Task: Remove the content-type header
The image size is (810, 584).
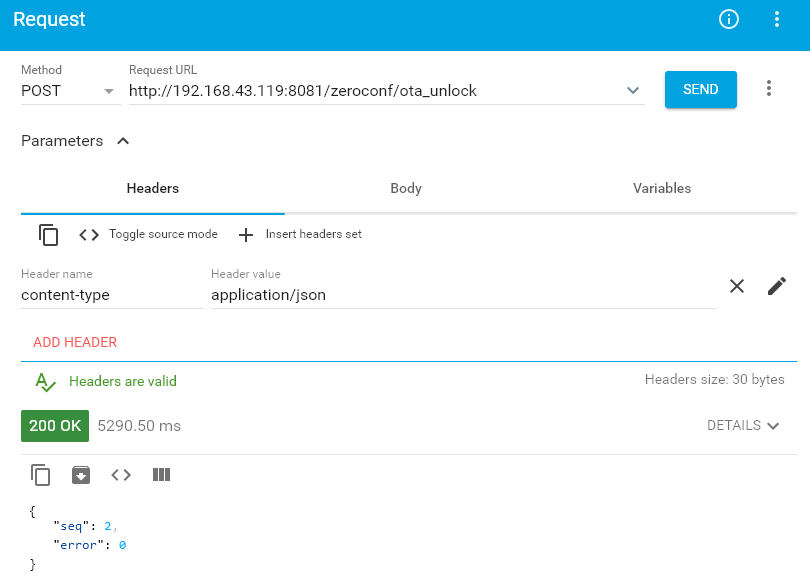Action: point(737,286)
